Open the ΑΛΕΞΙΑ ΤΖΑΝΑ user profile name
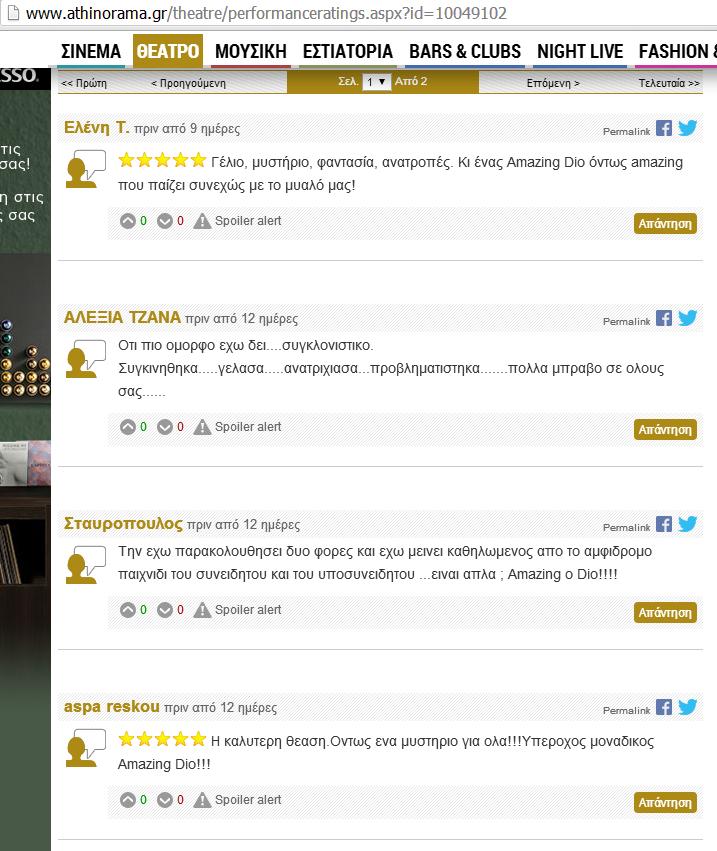Screen dimensions: 717x851 122,317
